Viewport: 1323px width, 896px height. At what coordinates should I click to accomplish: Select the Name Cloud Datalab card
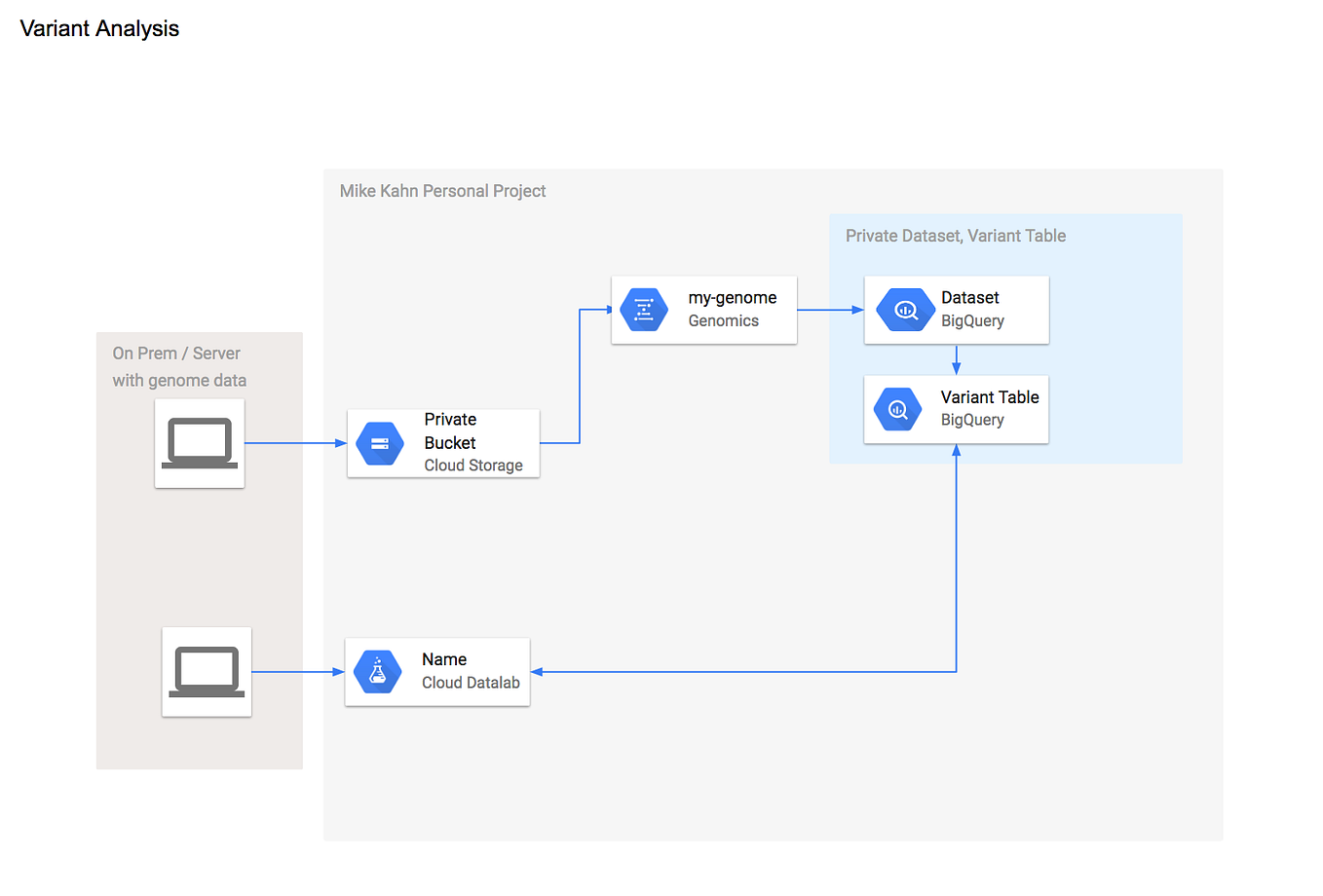pos(436,671)
